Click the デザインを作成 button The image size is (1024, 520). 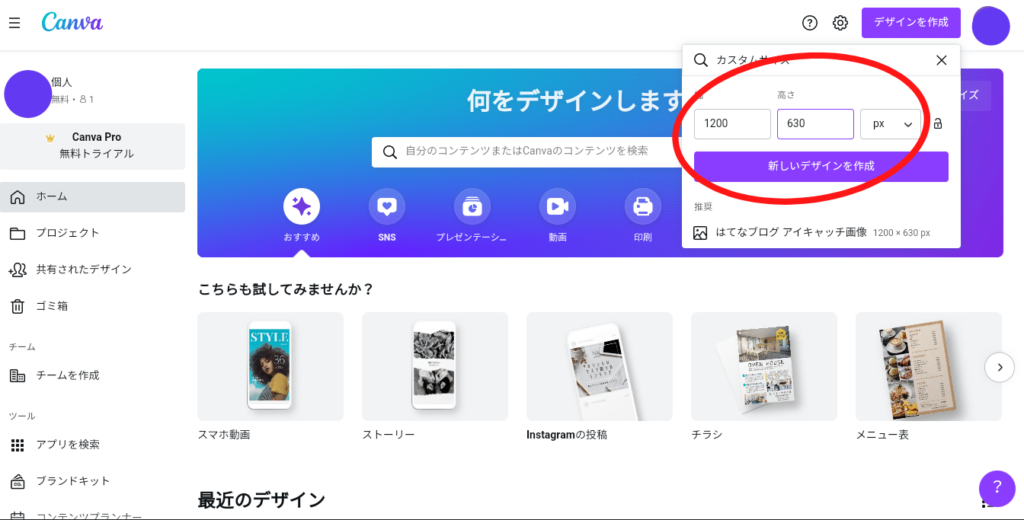(911, 23)
